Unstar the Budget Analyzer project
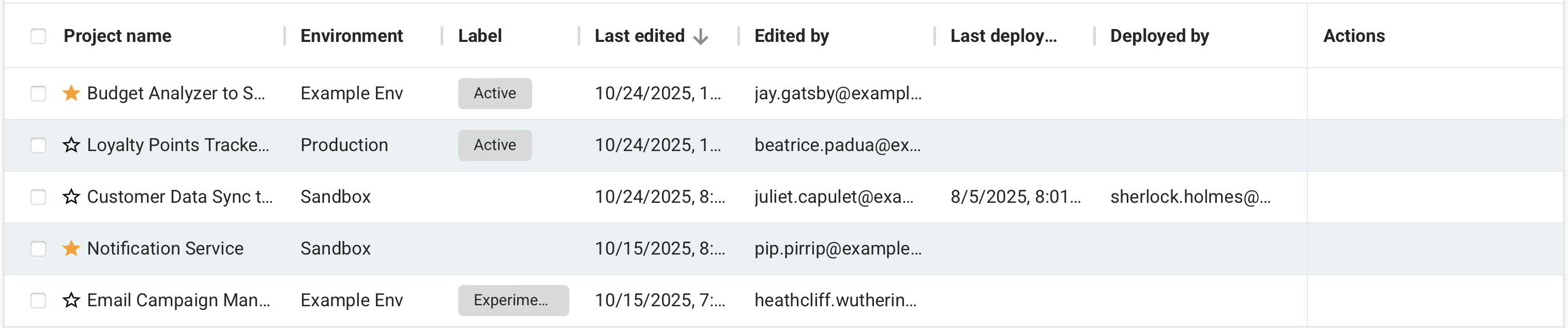Image resolution: width=1568 pixels, height=328 pixels. [71, 93]
